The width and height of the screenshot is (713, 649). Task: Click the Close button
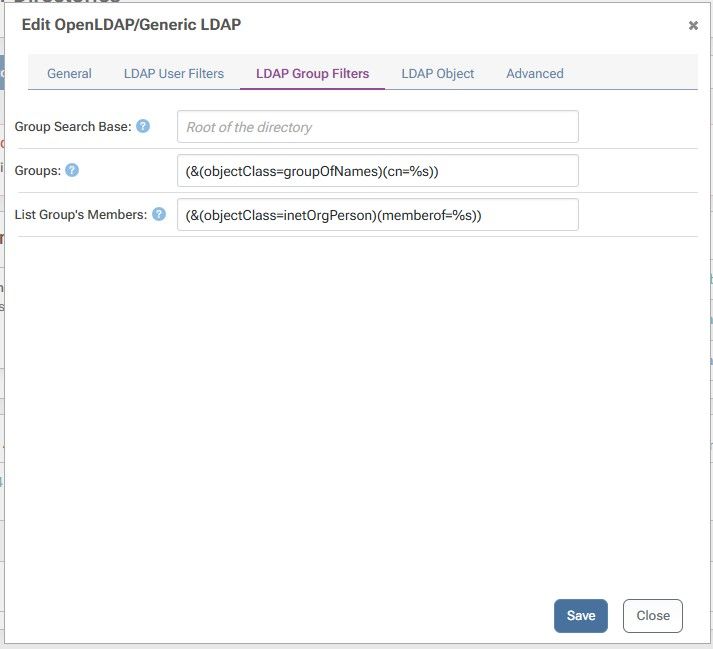pyautogui.click(x=653, y=615)
